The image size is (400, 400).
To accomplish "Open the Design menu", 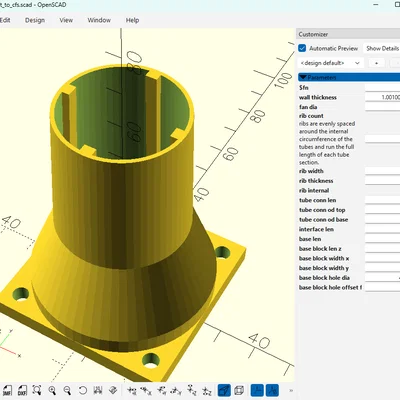I will tap(35, 20).
